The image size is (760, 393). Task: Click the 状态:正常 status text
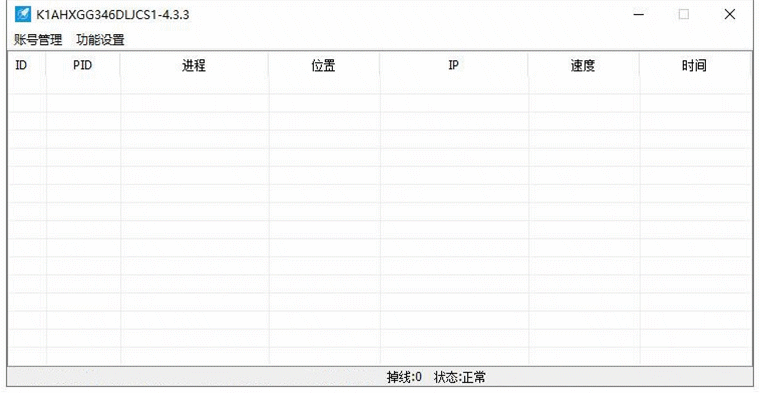pyautogui.click(x=460, y=377)
